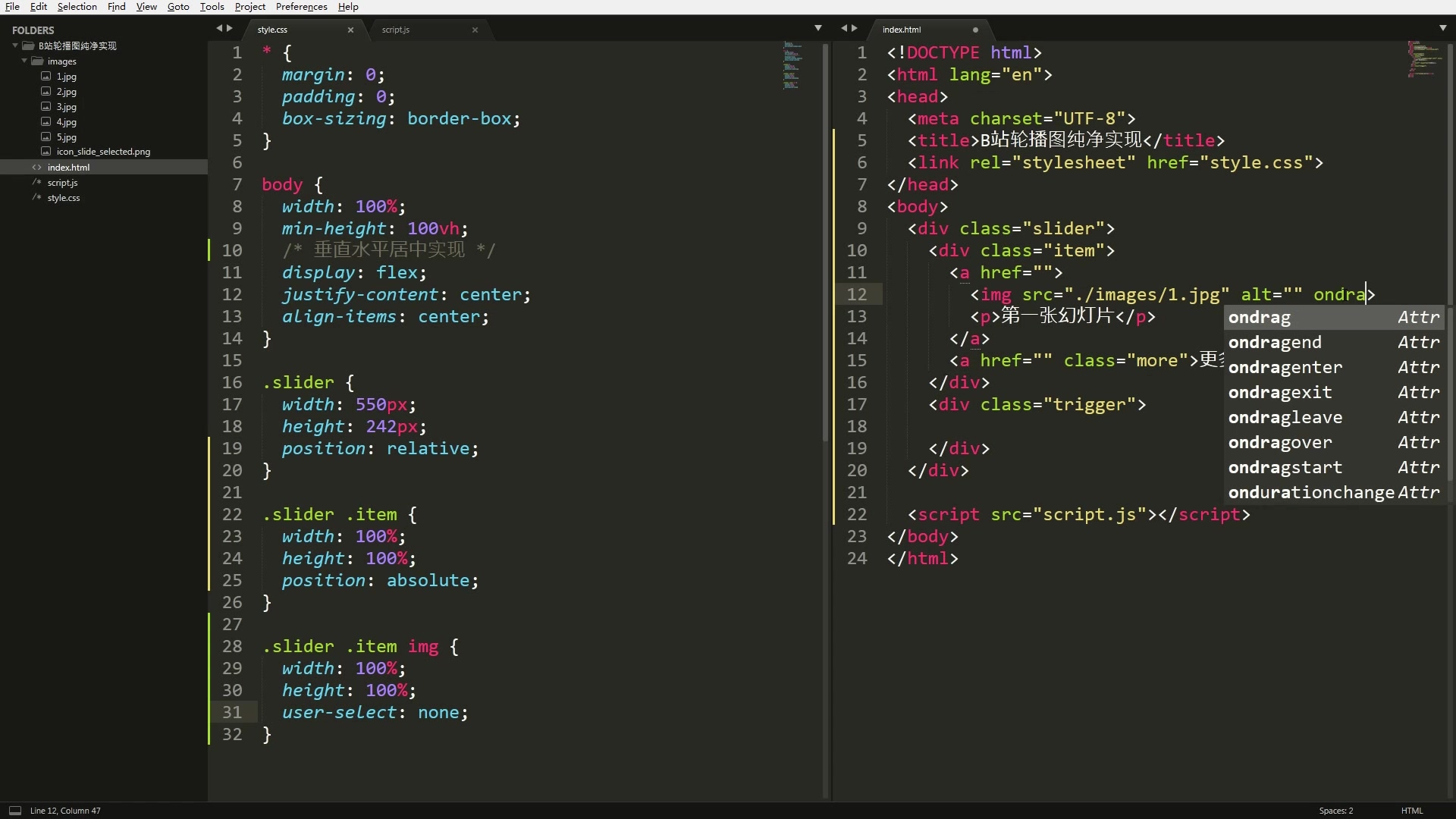Click 'Line 12, Column 47' status text
Screen dimensions: 1456x819
click(65, 811)
